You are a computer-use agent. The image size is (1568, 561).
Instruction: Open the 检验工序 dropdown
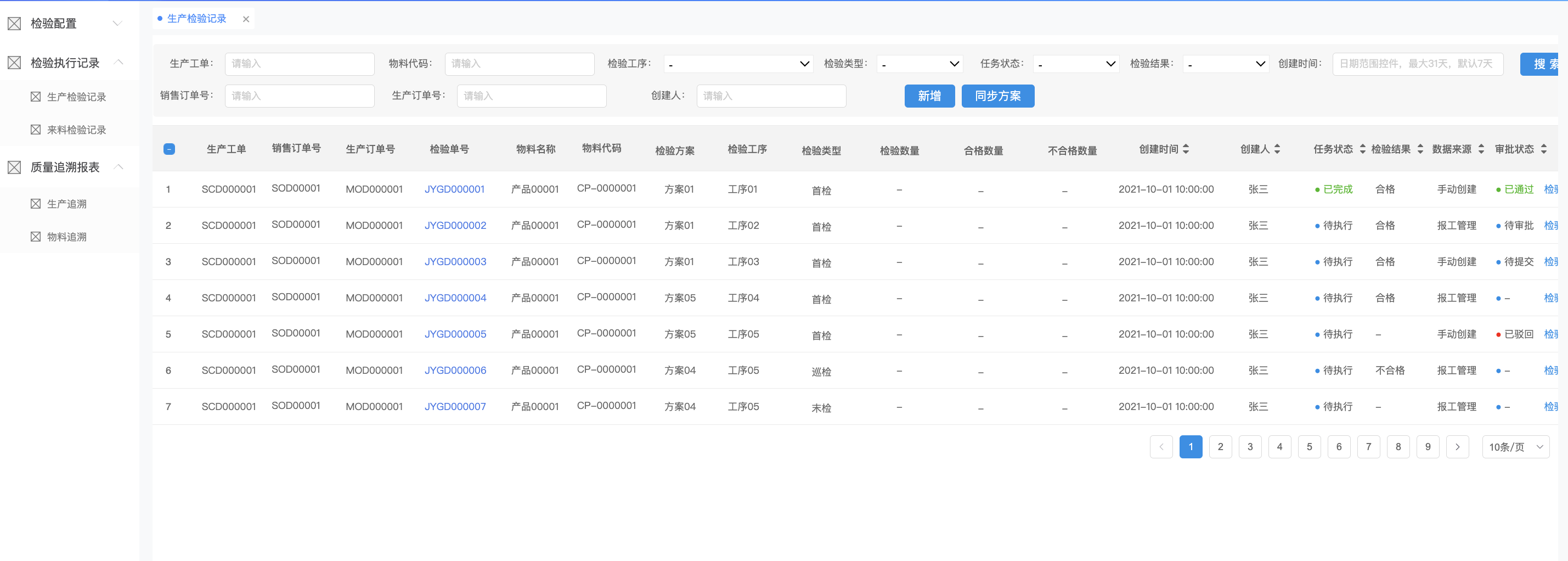tap(738, 64)
